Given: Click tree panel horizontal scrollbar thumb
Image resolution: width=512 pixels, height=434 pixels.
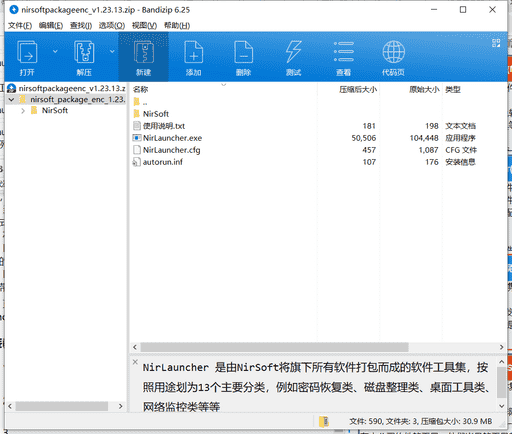Looking at the screenshot, I should coord(62,406).
